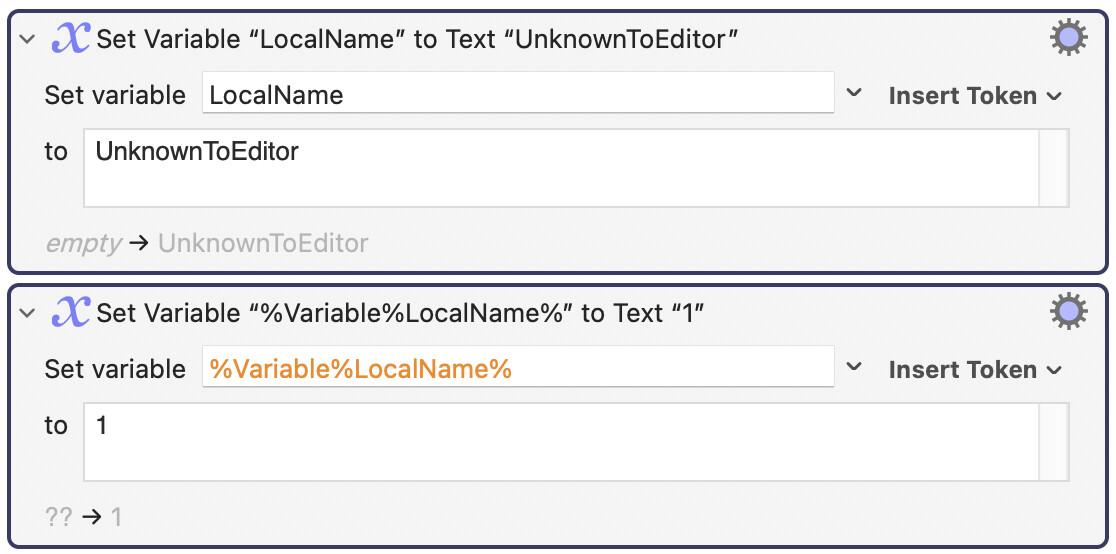This screenshot has height=554, width=1116.
Task: Open the variable chooser dropdown beside %Variable%LocalName%
Action: point(854,368)
